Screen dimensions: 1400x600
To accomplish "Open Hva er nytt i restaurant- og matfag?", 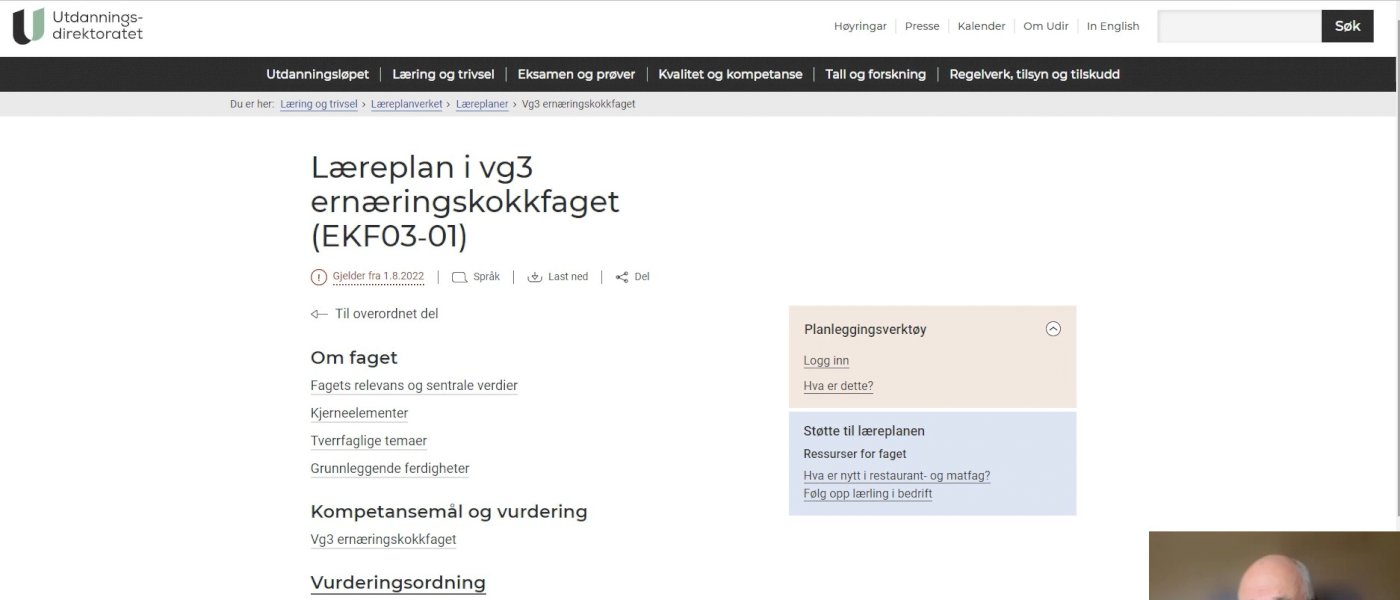I will click(897, 476).
